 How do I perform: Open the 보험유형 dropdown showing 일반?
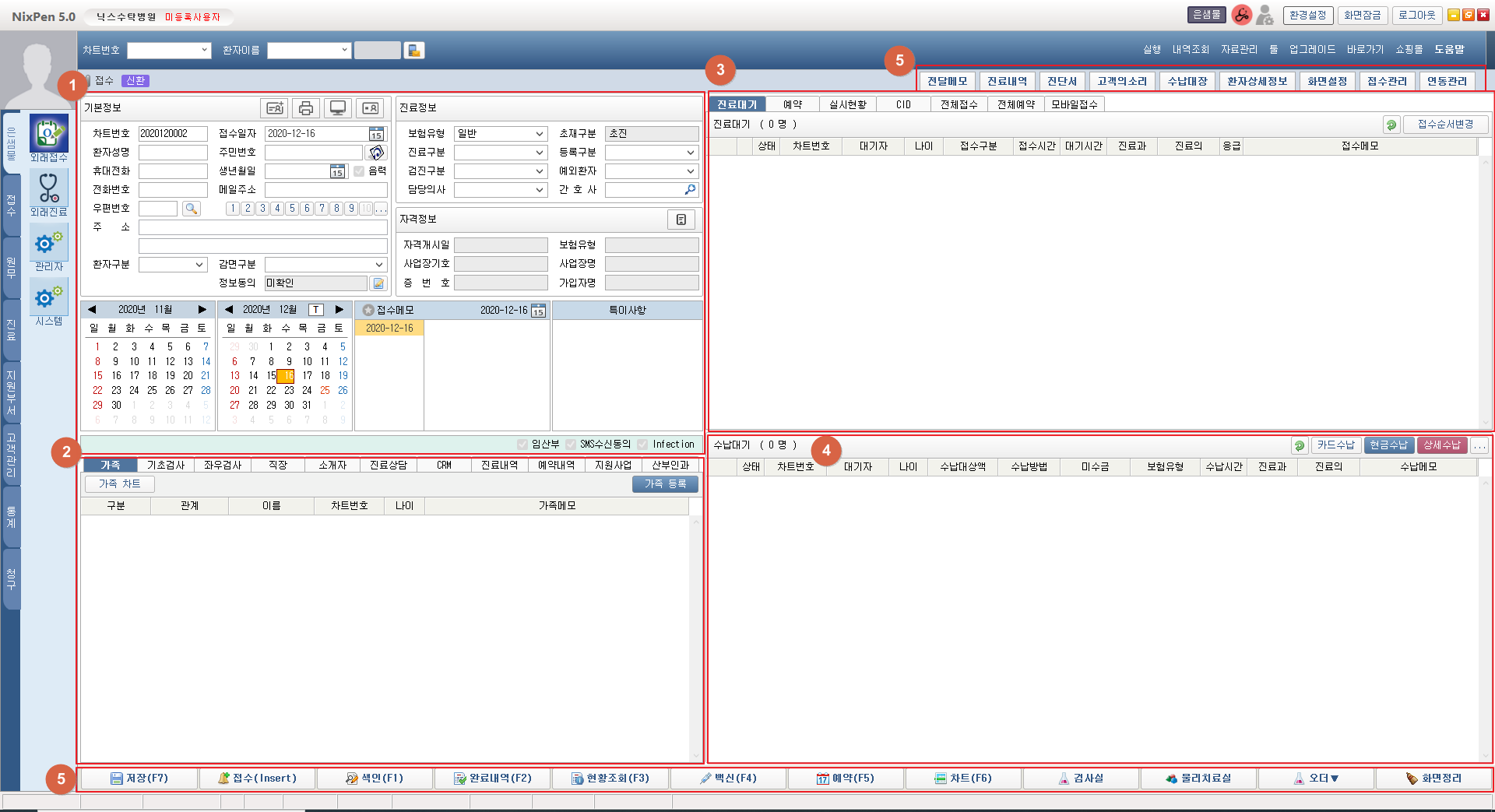[x=501, y=134]
